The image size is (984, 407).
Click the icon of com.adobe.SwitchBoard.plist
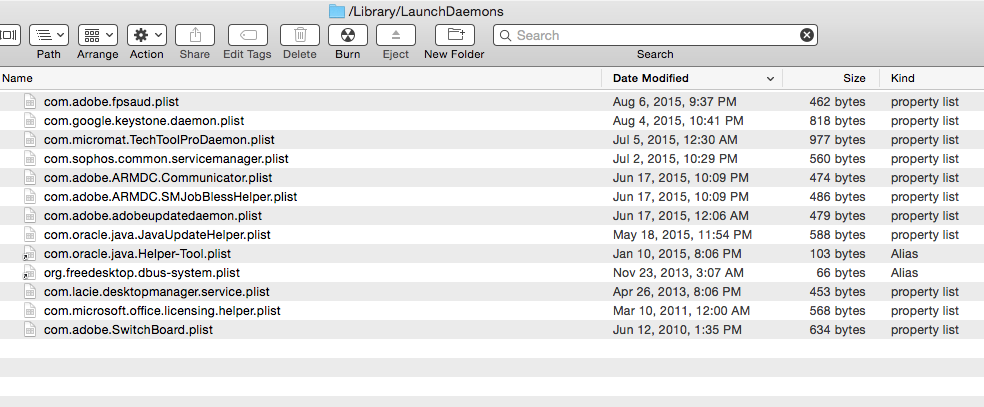(x=29, y=330)
